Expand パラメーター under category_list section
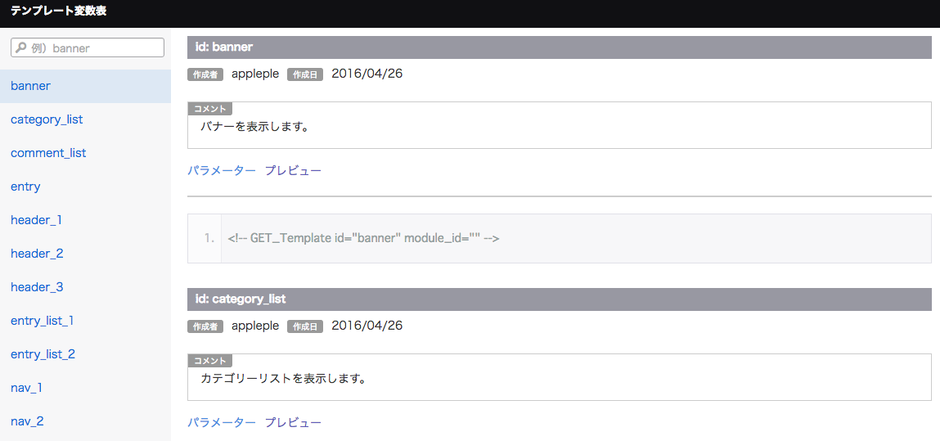 point(221,423)
